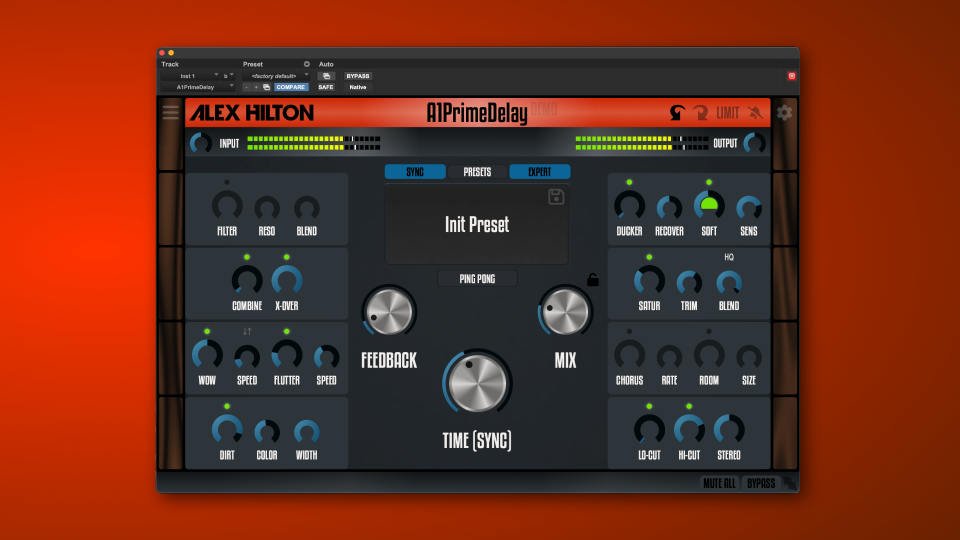
Task: Toggle the Lo-Cut LED
Action: click(x=649, y=407)
